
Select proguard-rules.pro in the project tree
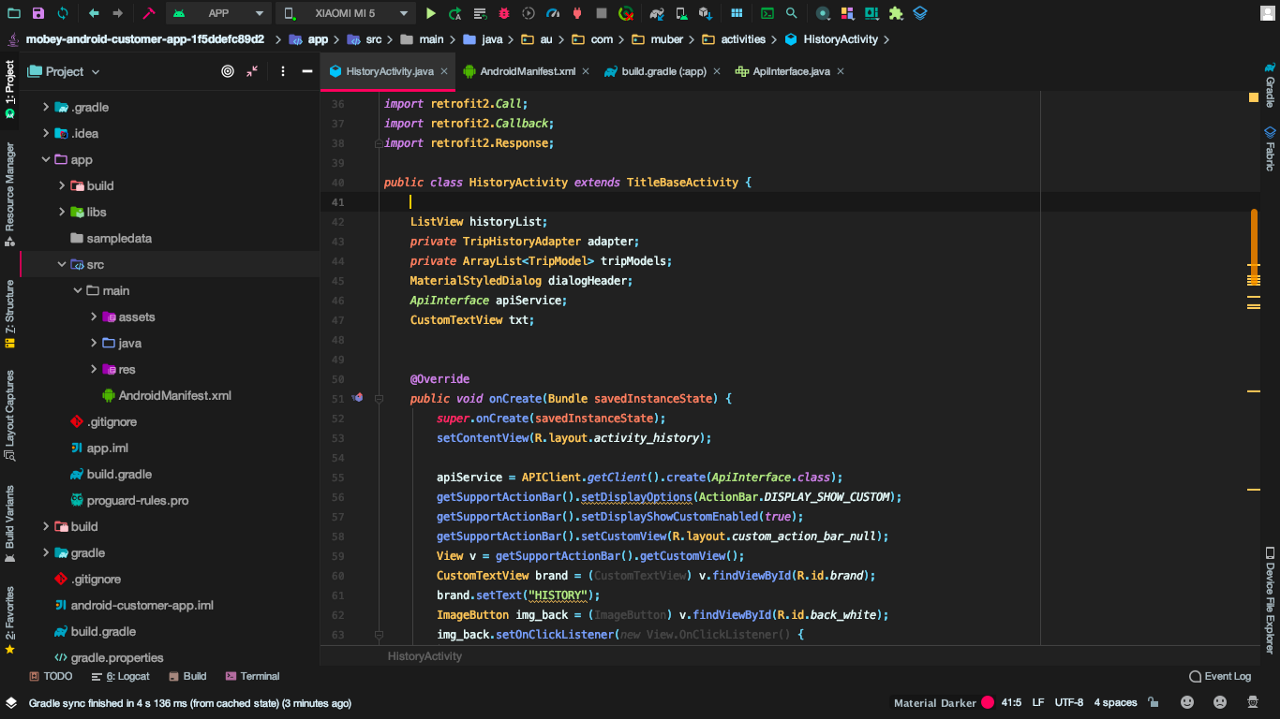click(137, 500)
